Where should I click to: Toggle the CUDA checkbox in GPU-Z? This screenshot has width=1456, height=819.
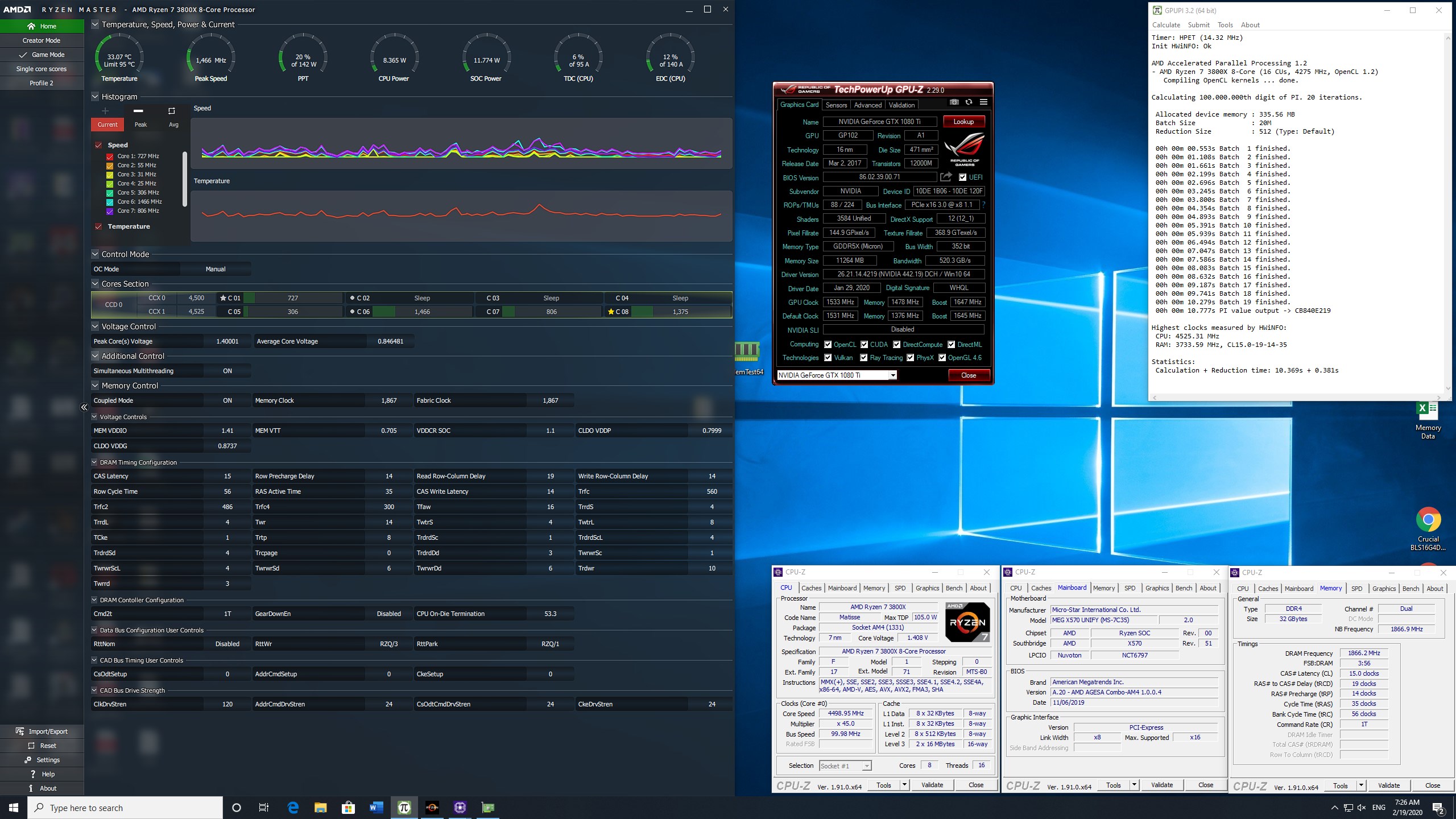click(864, 345)
